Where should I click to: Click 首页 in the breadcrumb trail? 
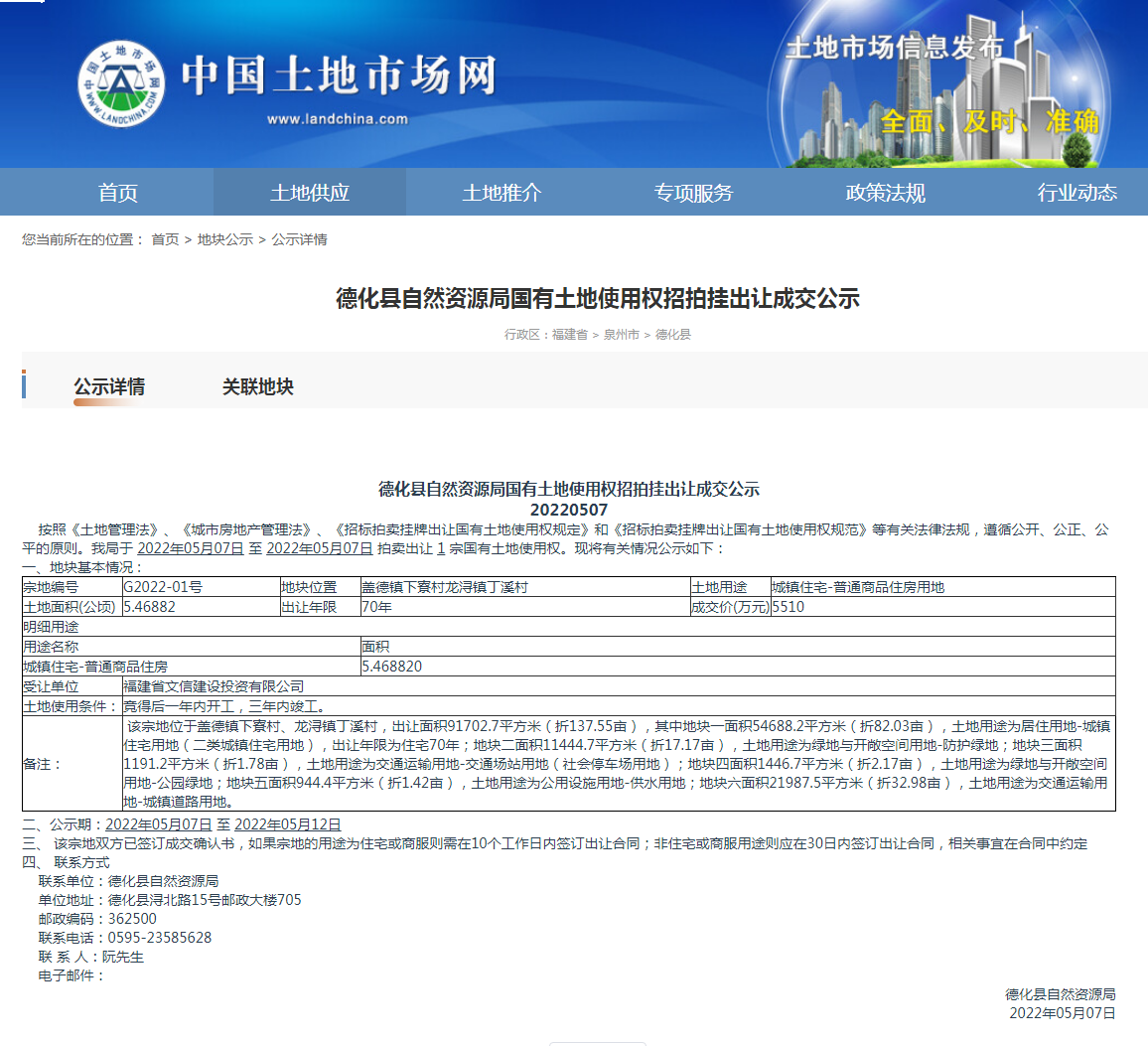click(x=164, y=239)
